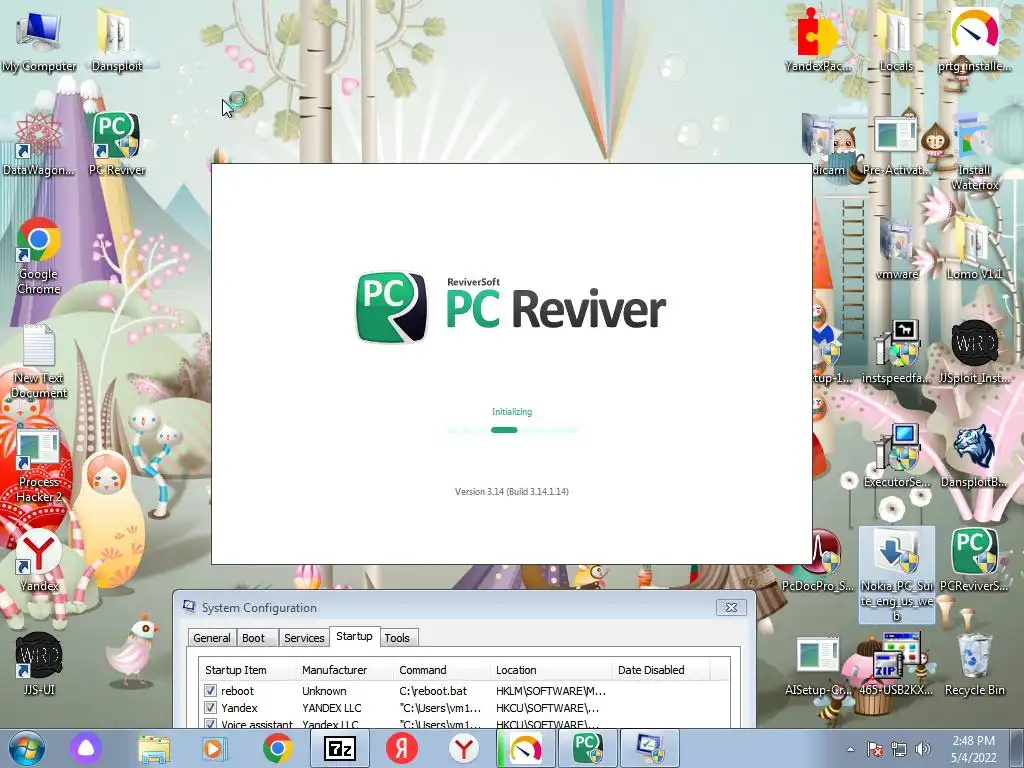Switch to System Configuration taskbar item

650,748
